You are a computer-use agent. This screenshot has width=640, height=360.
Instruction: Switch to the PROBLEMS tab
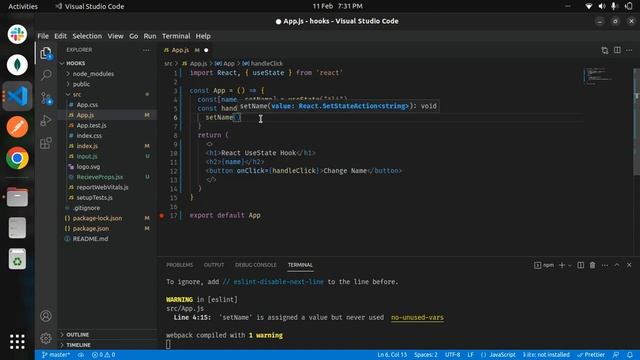[x=180, y=265]
